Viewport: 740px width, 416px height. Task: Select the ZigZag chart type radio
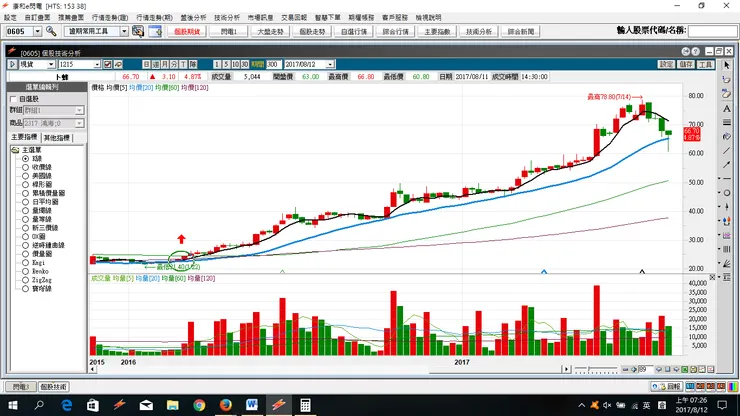pos(25,280)
